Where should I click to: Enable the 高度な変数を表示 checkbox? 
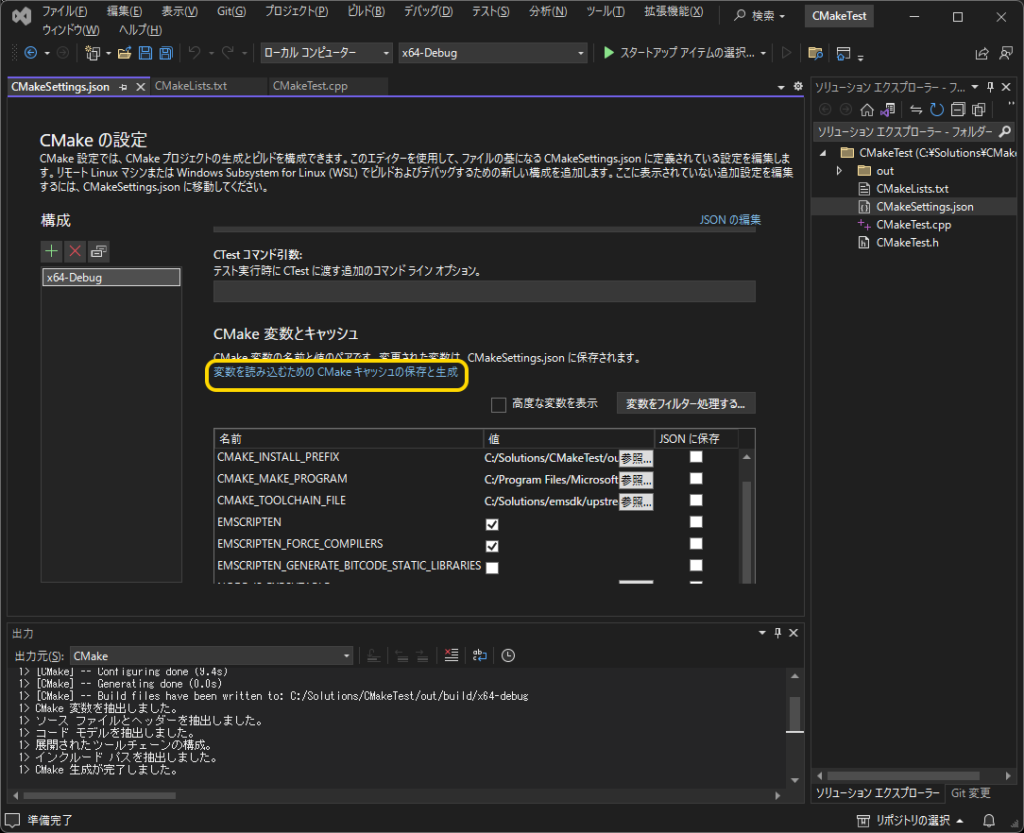pyautogui.click(x=498, y=405)
